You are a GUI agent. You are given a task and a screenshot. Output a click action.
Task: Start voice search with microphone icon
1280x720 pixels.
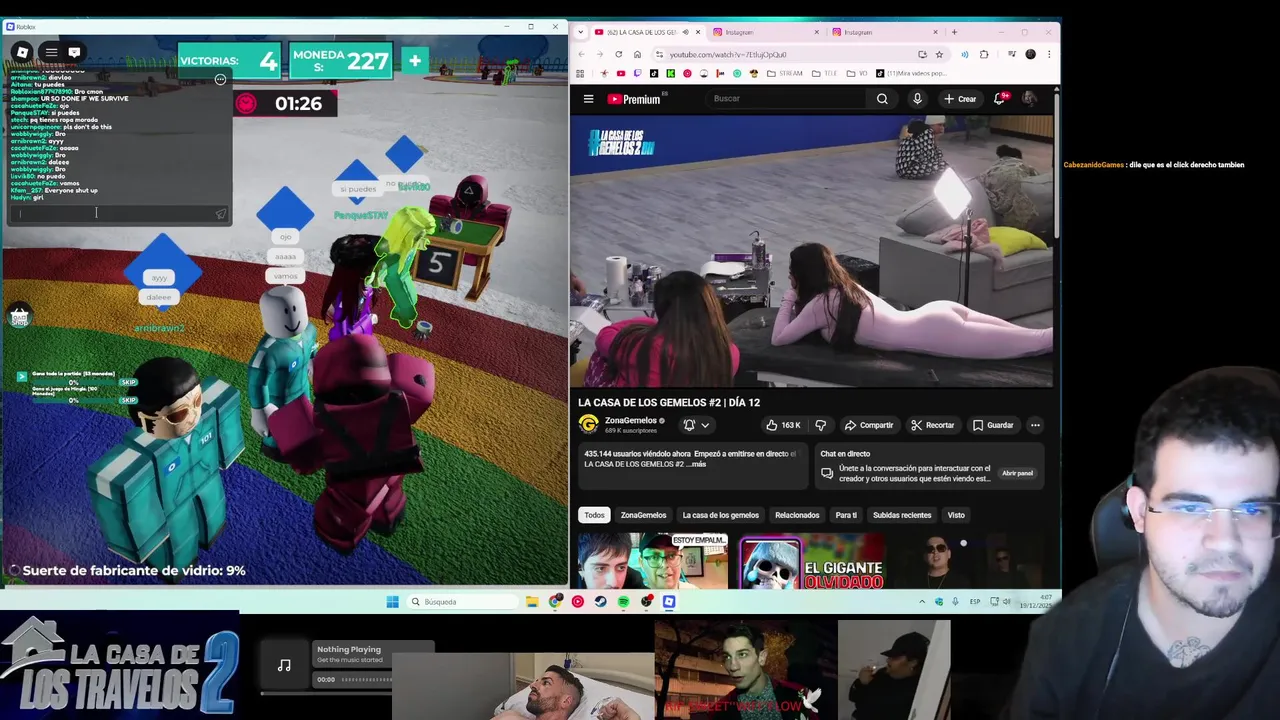[917, 98]
